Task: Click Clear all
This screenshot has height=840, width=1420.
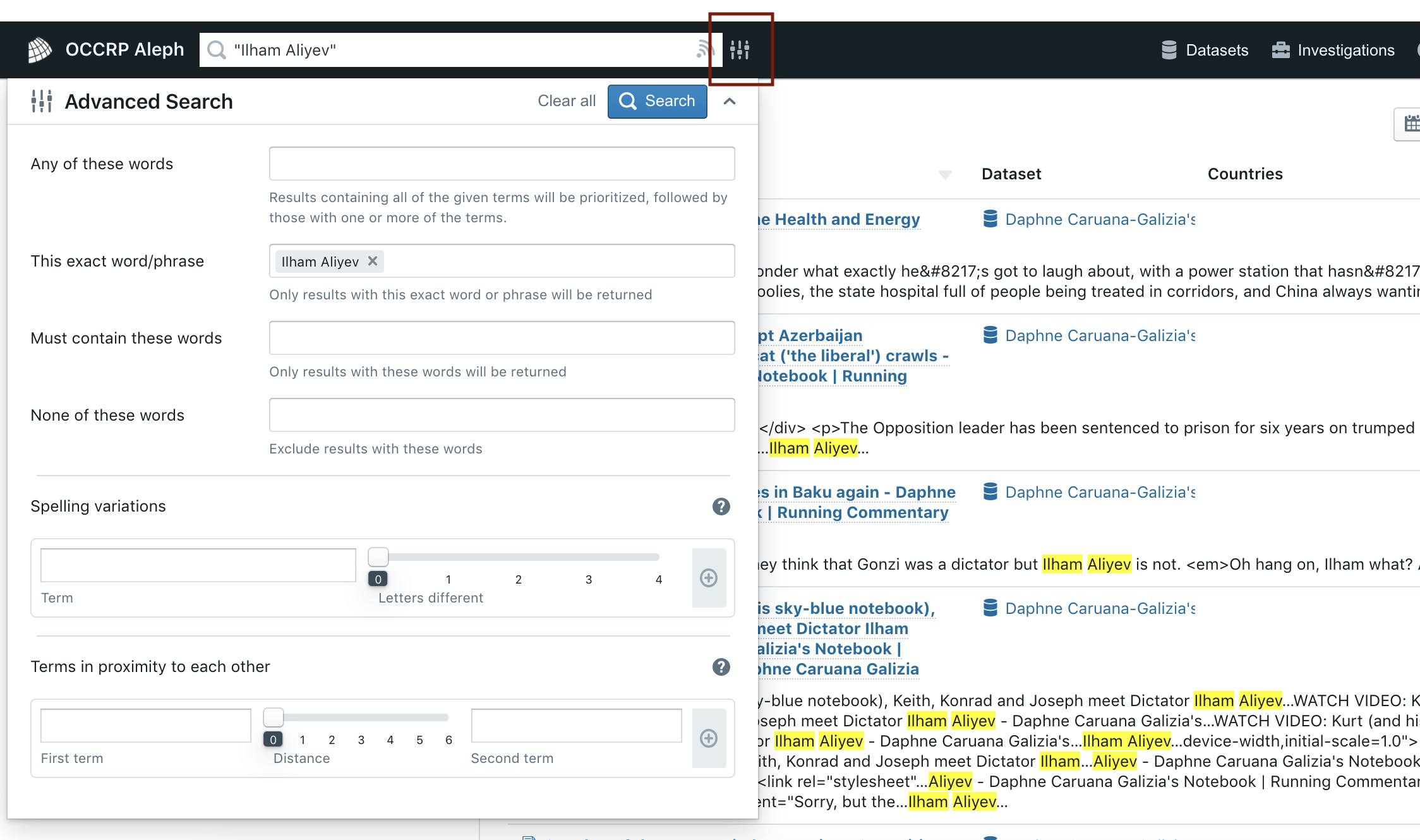Action: tap(567, 101)
